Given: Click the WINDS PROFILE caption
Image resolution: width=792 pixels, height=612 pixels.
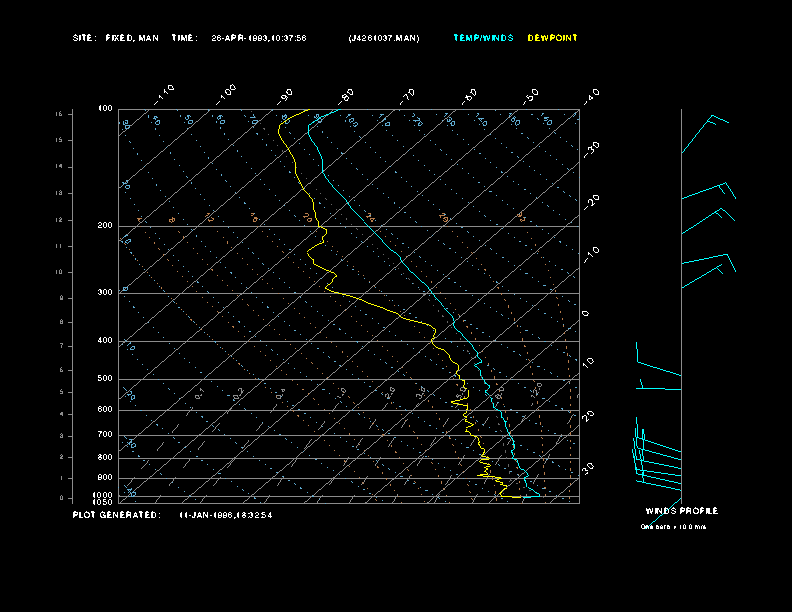Looking at the screenshot, I should pyautogui.click(x=681, y=511).
